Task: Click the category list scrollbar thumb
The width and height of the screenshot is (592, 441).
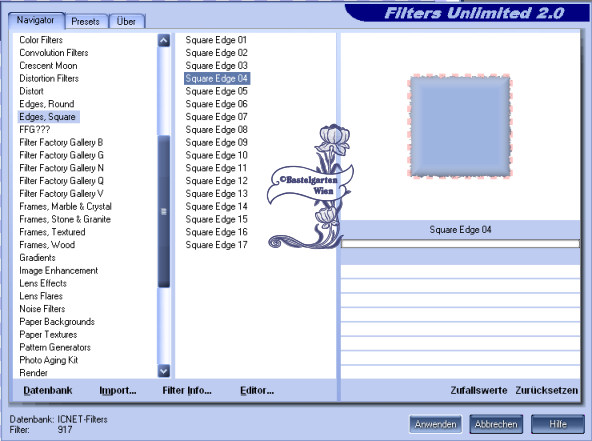Action: coord(164,211)
